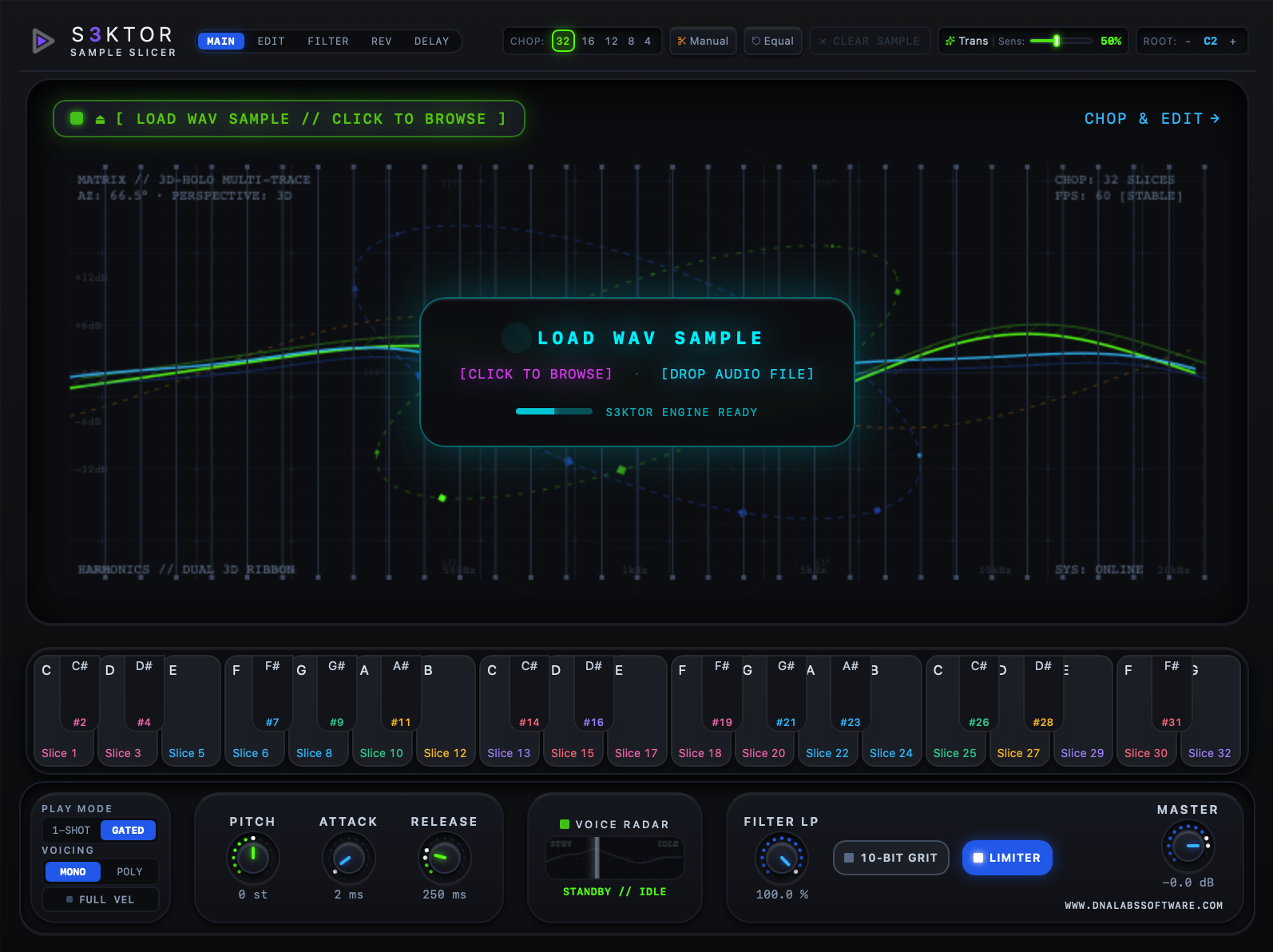
Task: Click the Filter LP knob
Action: click(x=782, y=858)
